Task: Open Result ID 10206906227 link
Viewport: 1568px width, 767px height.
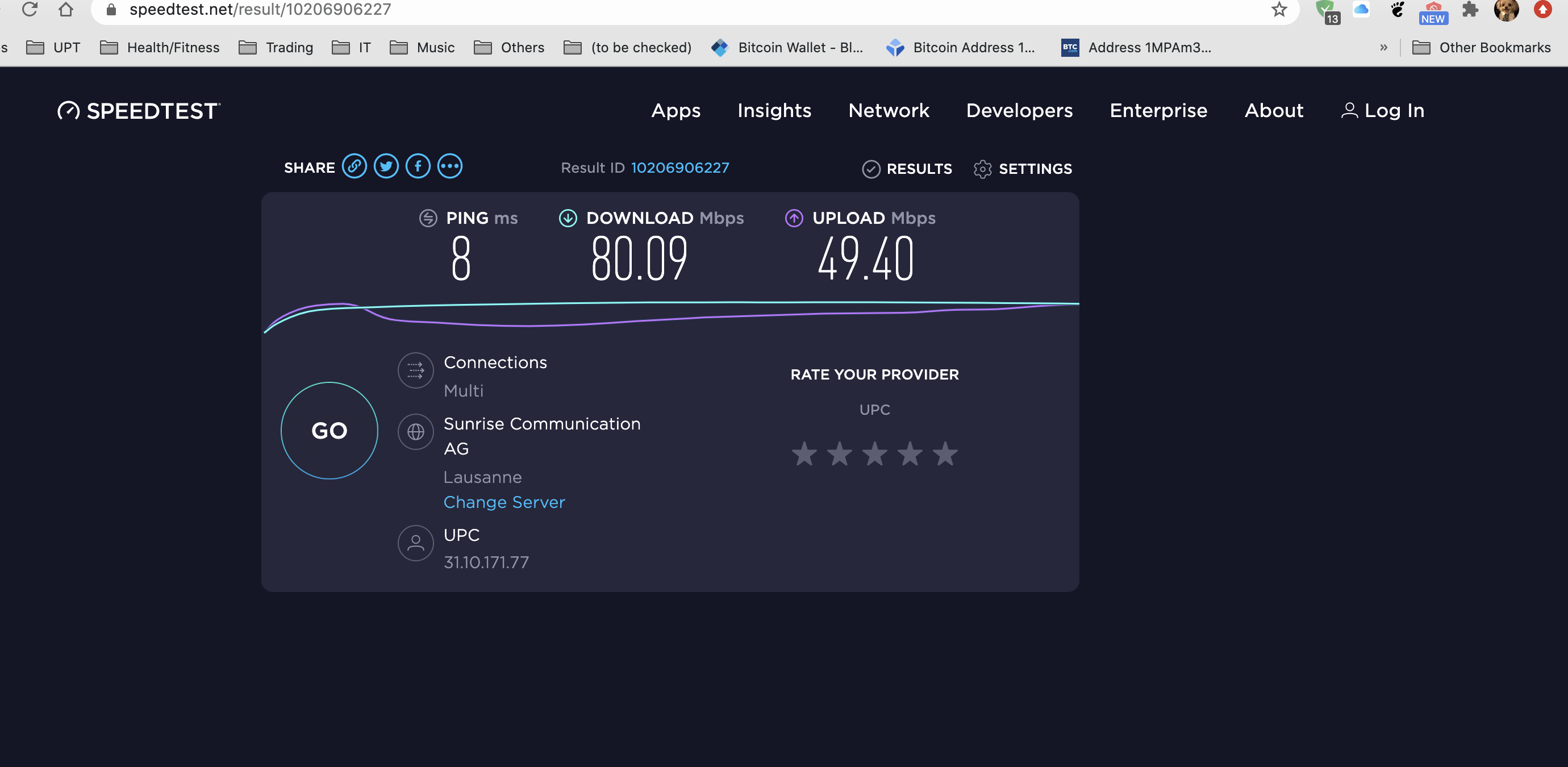Action: [x=679, y=168]
